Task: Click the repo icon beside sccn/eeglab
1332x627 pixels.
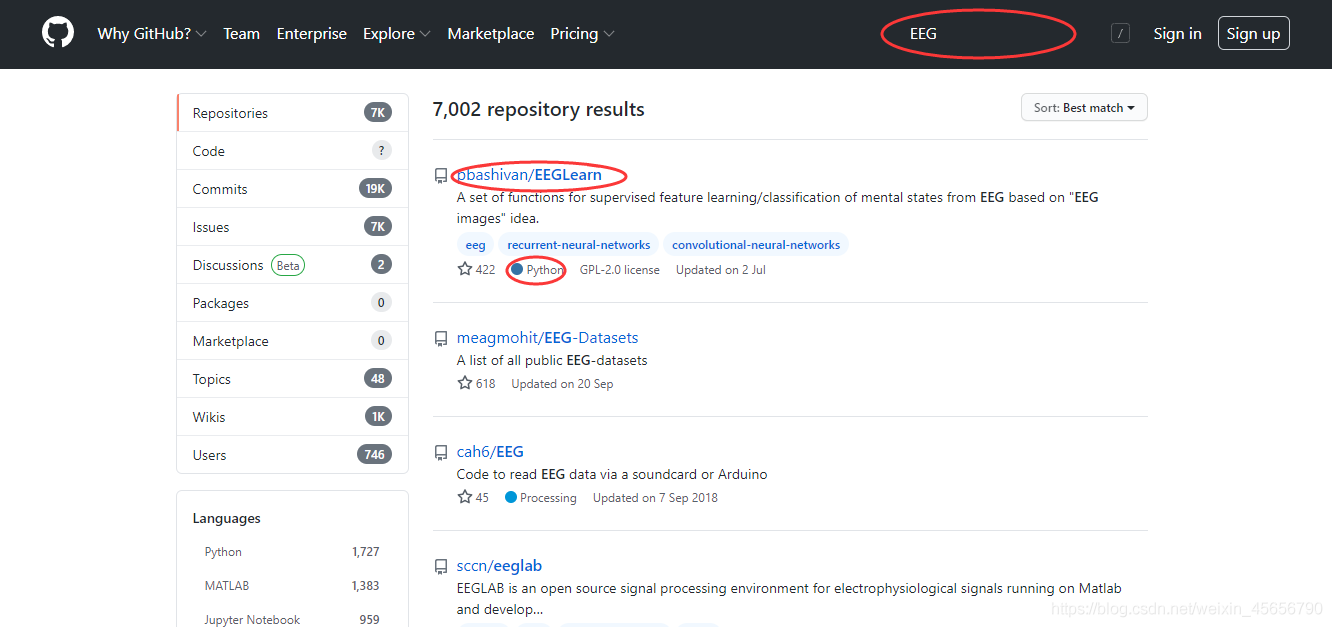Action: [441, 567]
